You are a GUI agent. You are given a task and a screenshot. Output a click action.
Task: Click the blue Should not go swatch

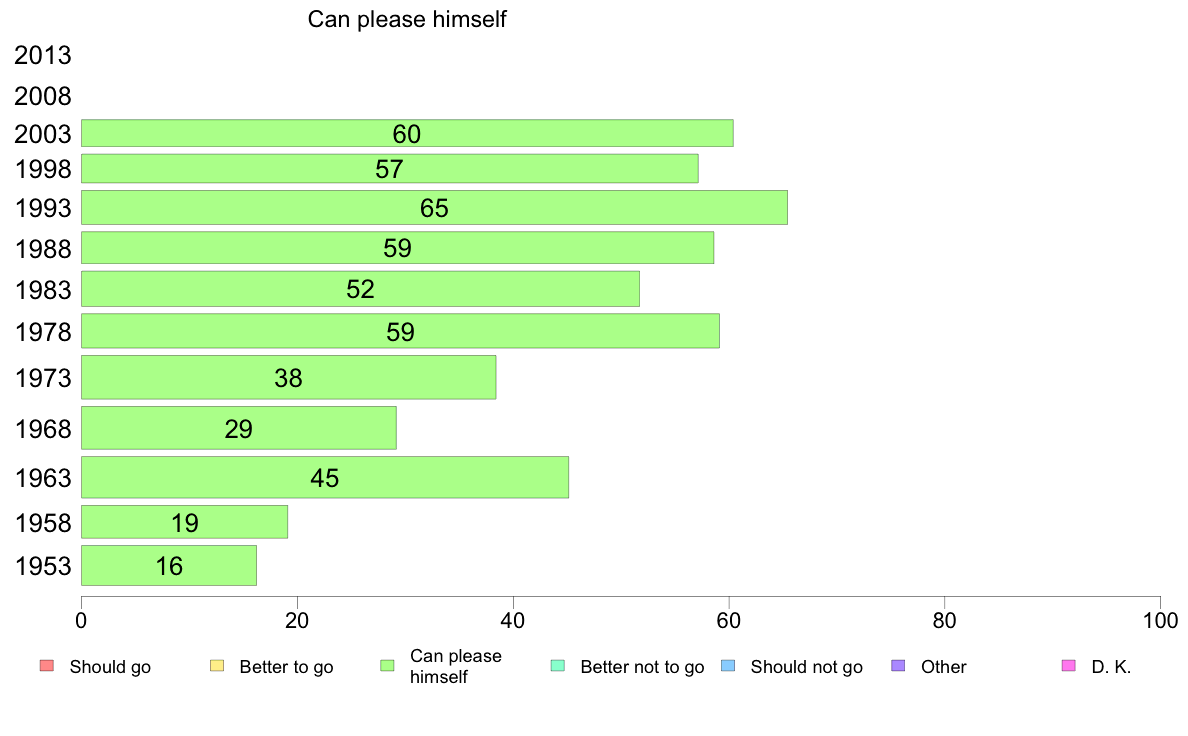pos(728,666)
